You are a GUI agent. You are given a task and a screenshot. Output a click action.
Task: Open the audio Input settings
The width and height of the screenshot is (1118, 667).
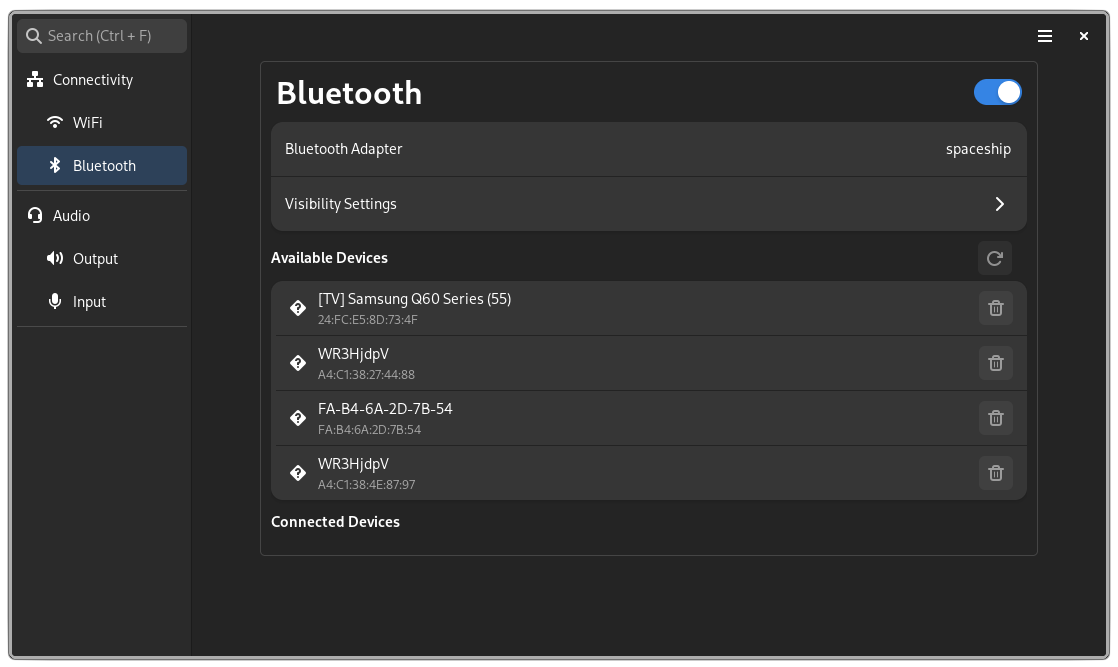pyautogui.click(x=89, y=302)
